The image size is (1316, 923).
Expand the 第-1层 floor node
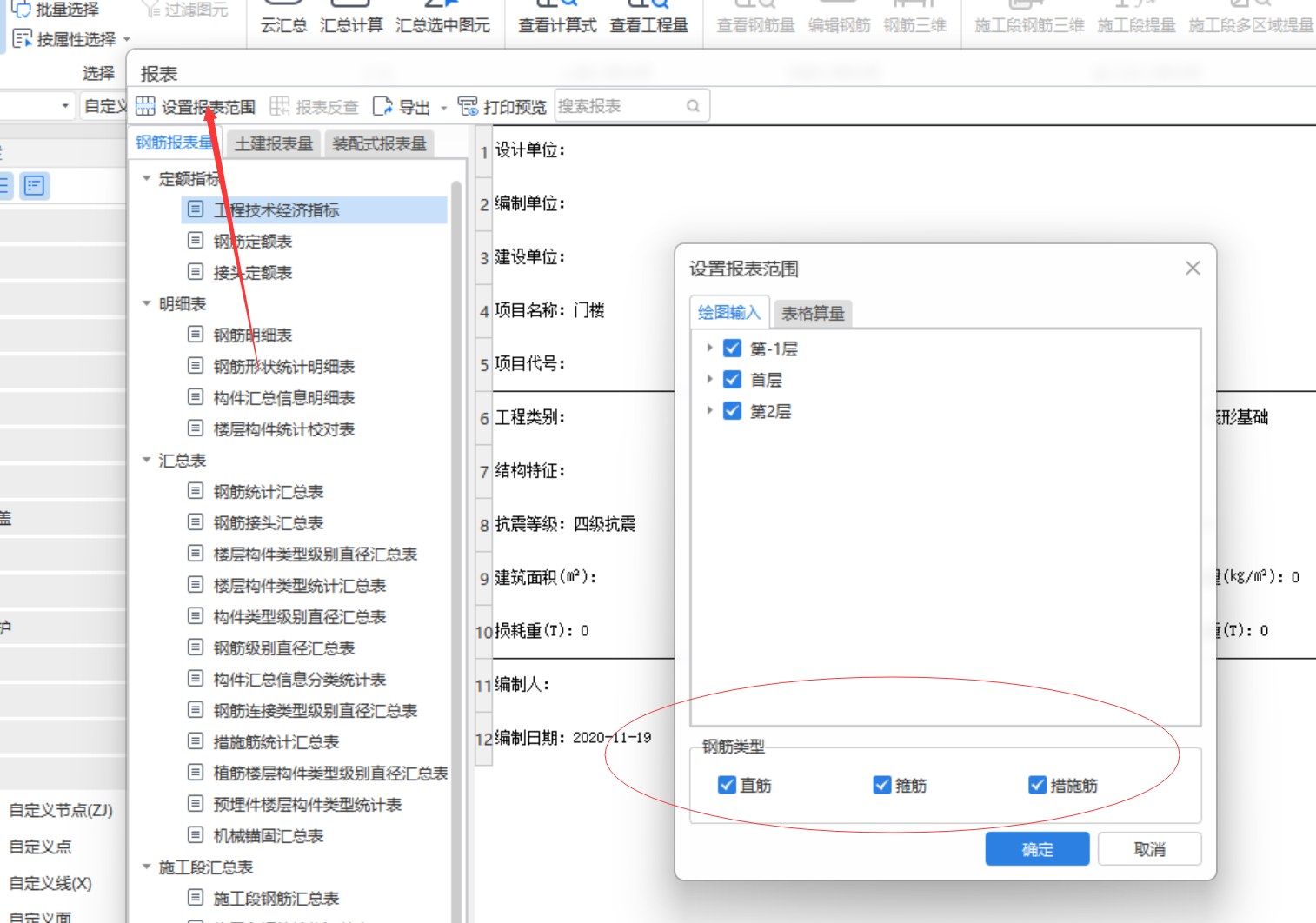tap(709, 348)
